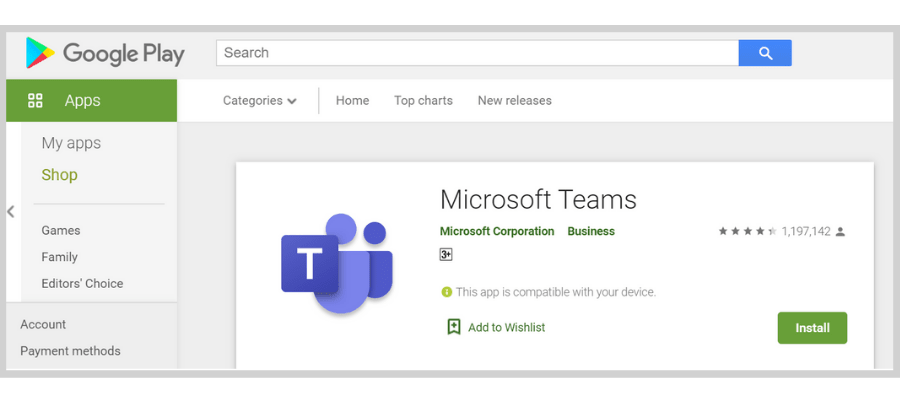Open the Microsoft Corporation developer link
The height and width of the screenshot is (405, 900).
coord(497,231)
